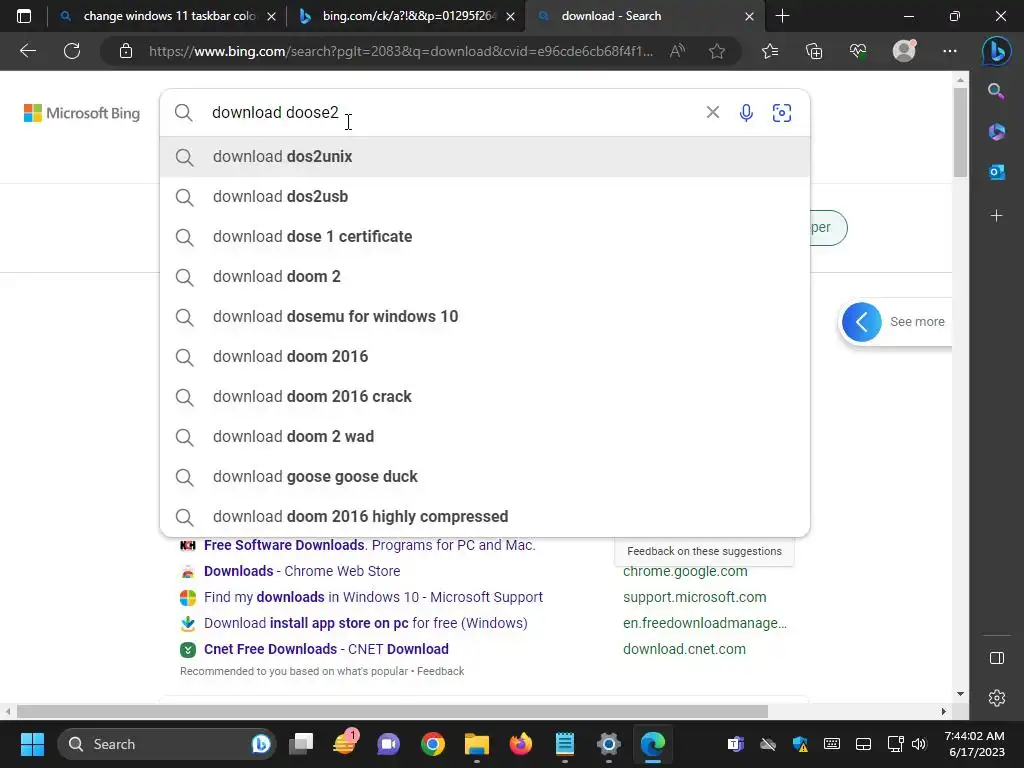Add a new app to the sidebar

997,216
